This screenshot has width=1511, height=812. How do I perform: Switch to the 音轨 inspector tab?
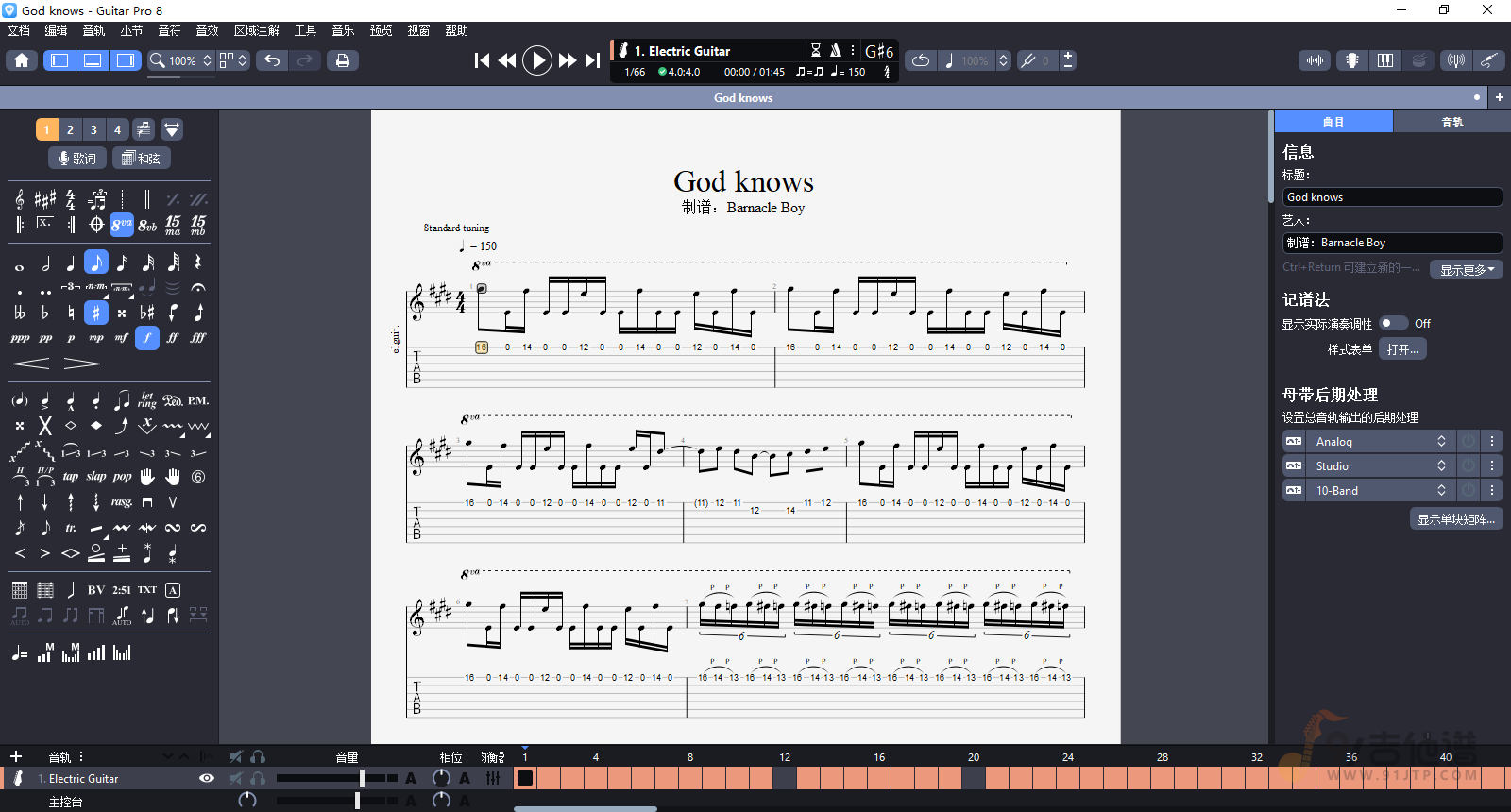click(1452, 121)
